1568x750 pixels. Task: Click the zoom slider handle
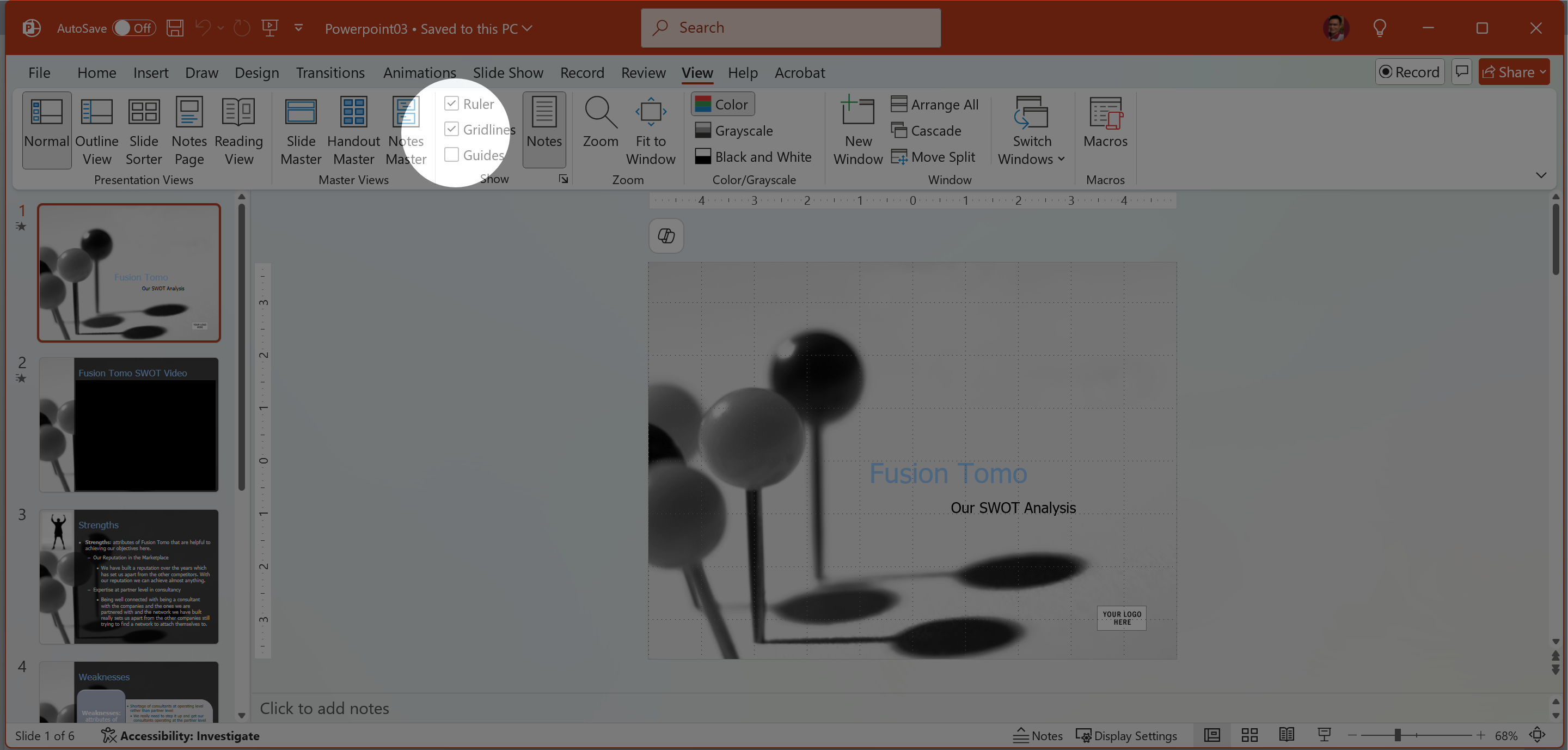[x=1398, y=735]
